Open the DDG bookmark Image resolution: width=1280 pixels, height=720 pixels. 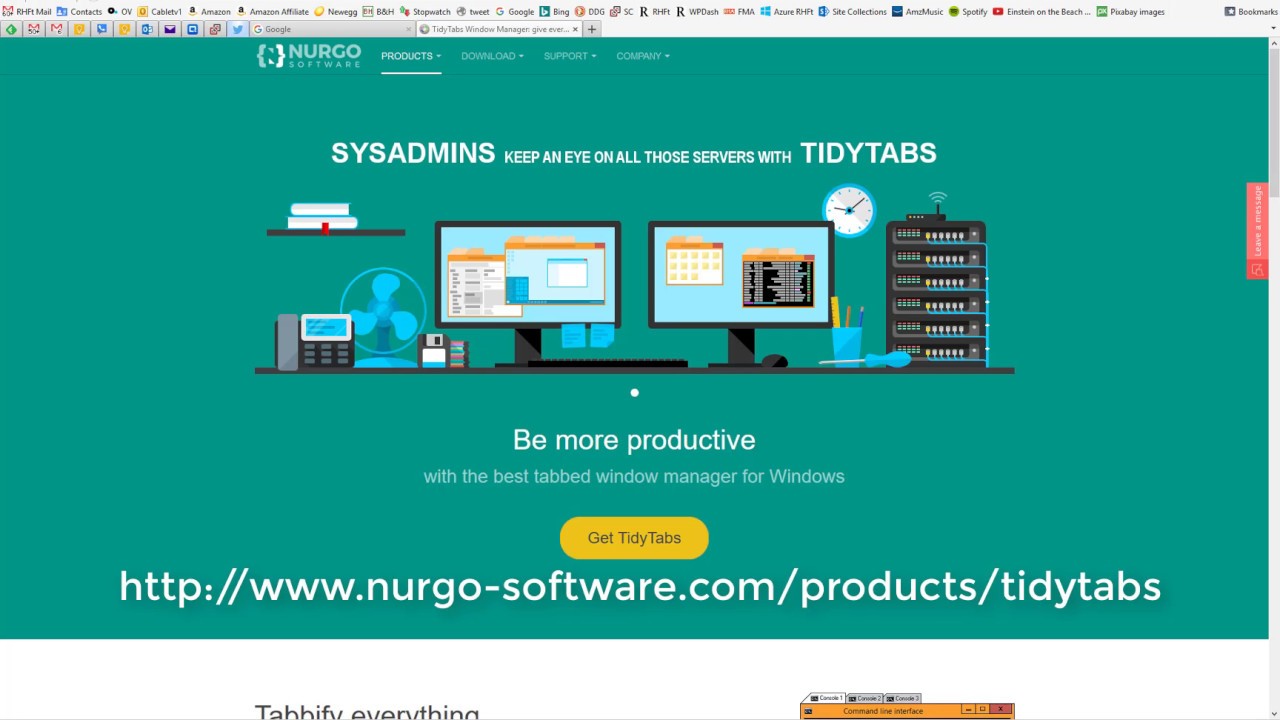pos(590,11)
